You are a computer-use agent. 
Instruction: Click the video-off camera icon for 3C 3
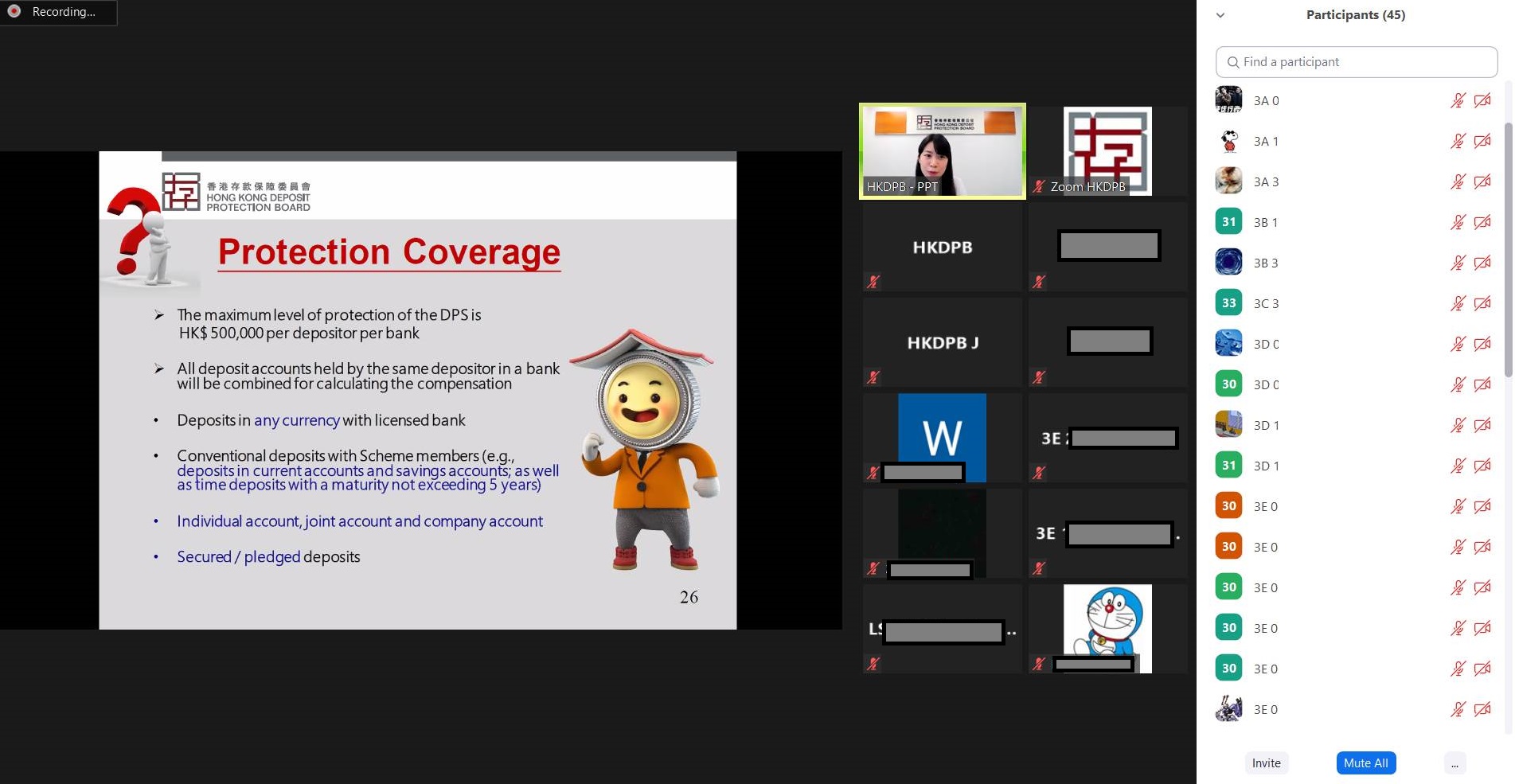pyautogui.click(x=1482, y=303)
